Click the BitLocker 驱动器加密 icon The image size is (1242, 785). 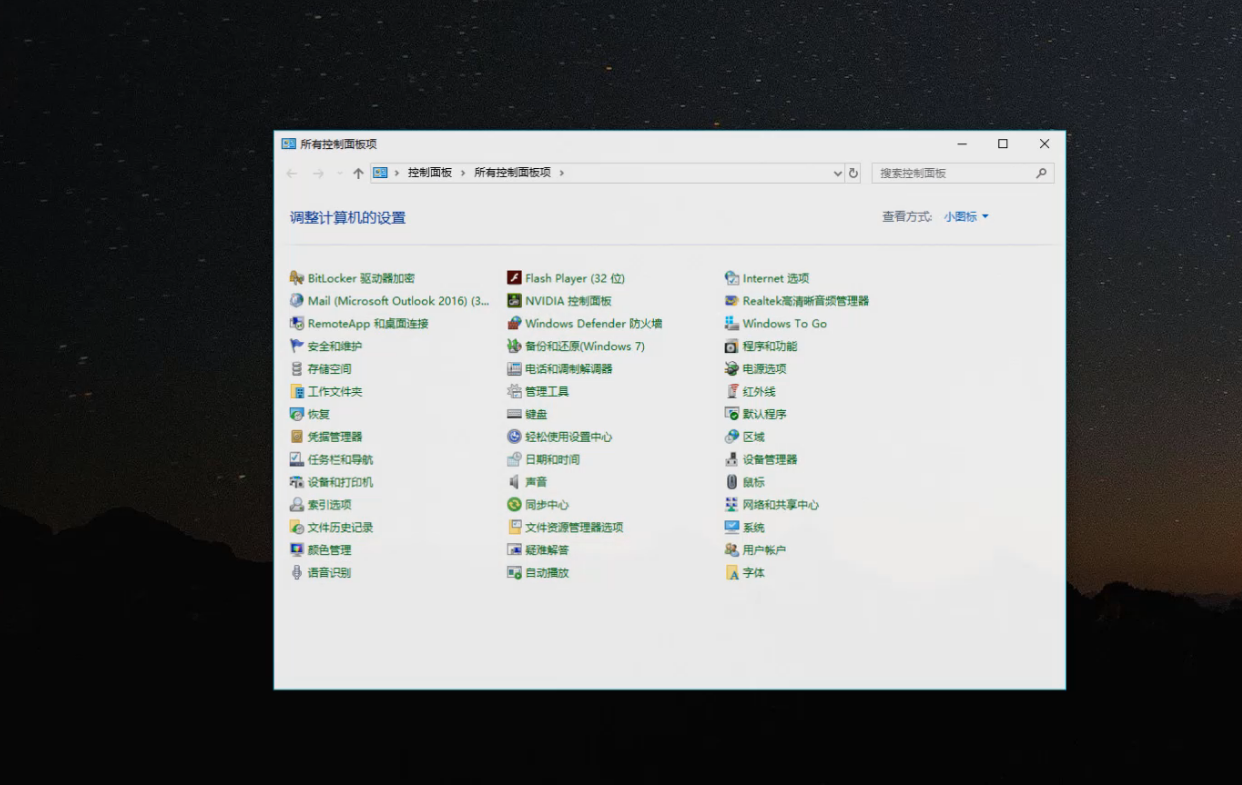click(x=297, y=278)
